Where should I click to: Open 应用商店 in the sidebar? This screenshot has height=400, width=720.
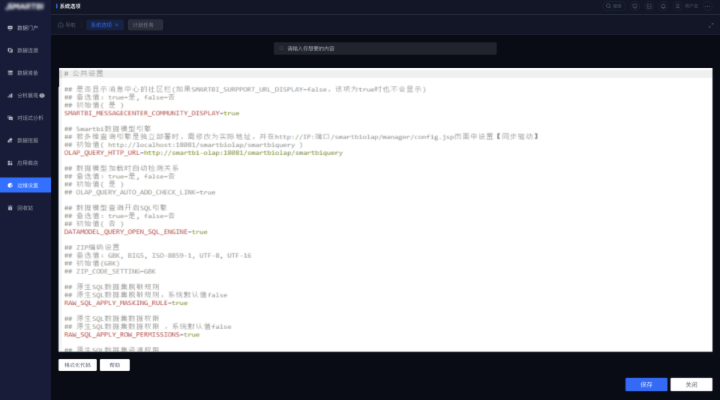coord(27,163)
